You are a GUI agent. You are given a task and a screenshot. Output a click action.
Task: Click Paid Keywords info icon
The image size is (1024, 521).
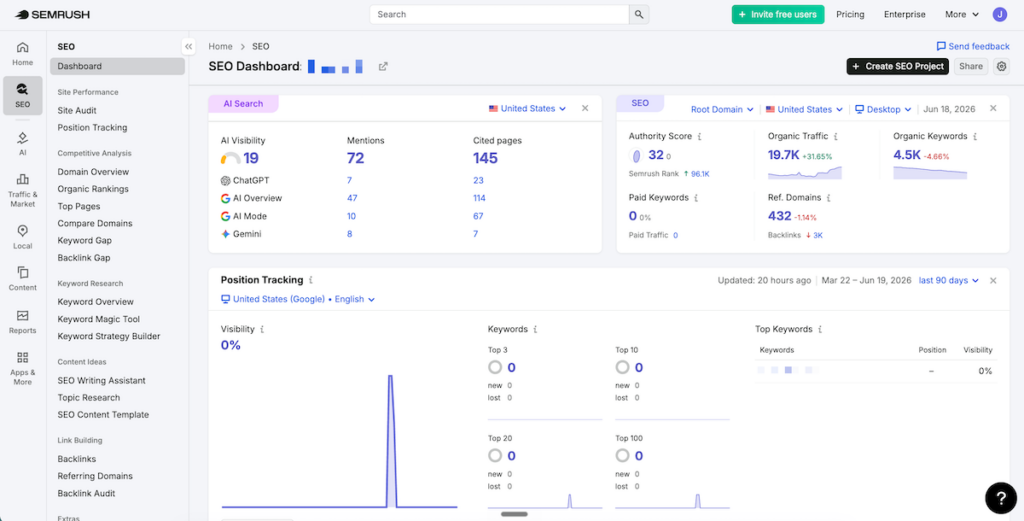coord(696,197)
